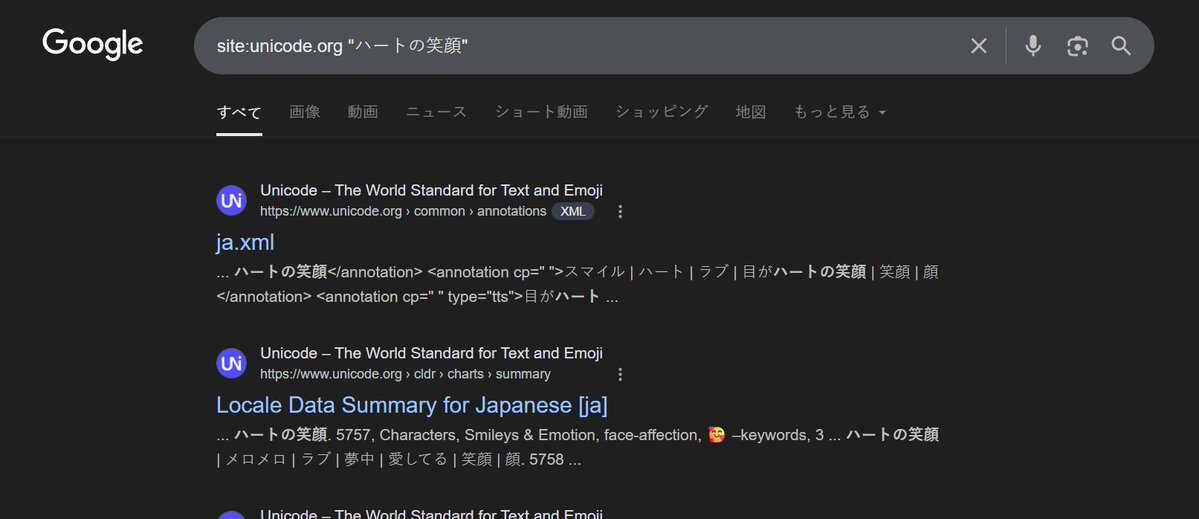Click site name above ja.xml result

431,190
